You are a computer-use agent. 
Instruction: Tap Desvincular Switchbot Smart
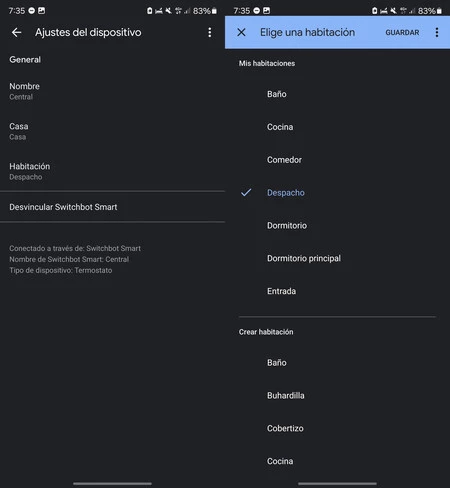tap(112, 207)
